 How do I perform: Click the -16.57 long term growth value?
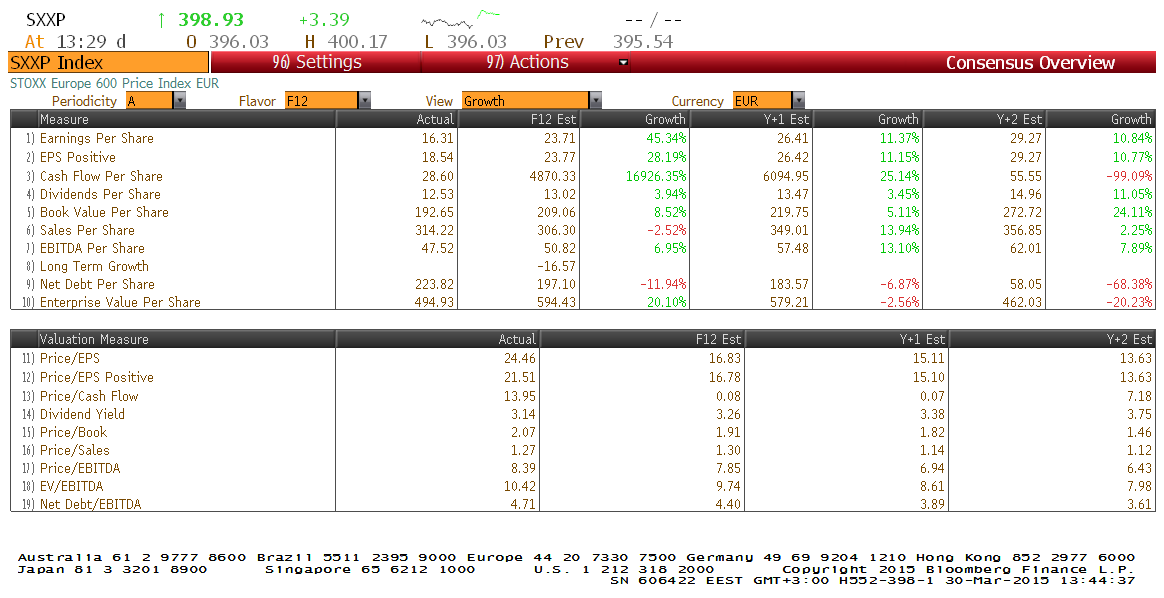(556, 266)
